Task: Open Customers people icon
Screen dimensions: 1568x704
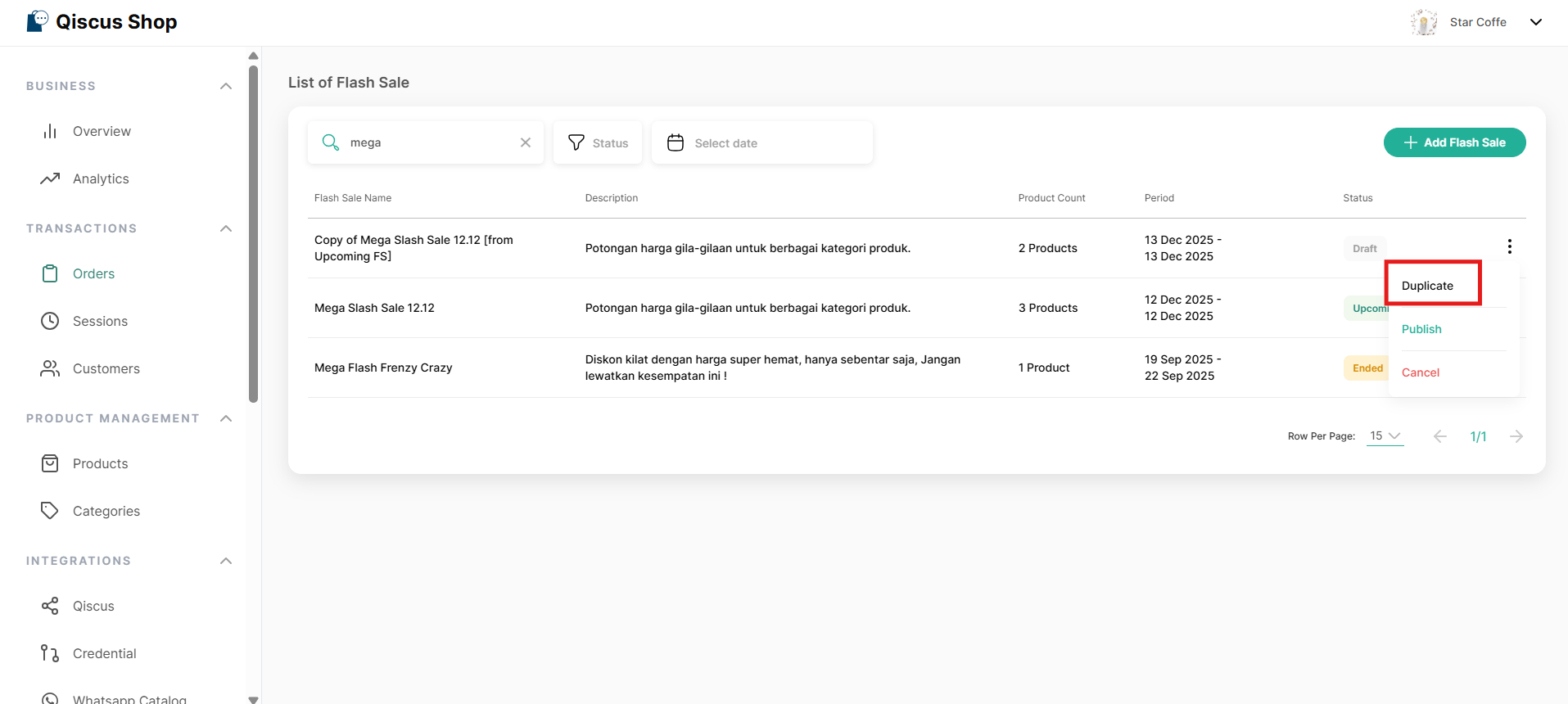Action: tap(50, 368)
